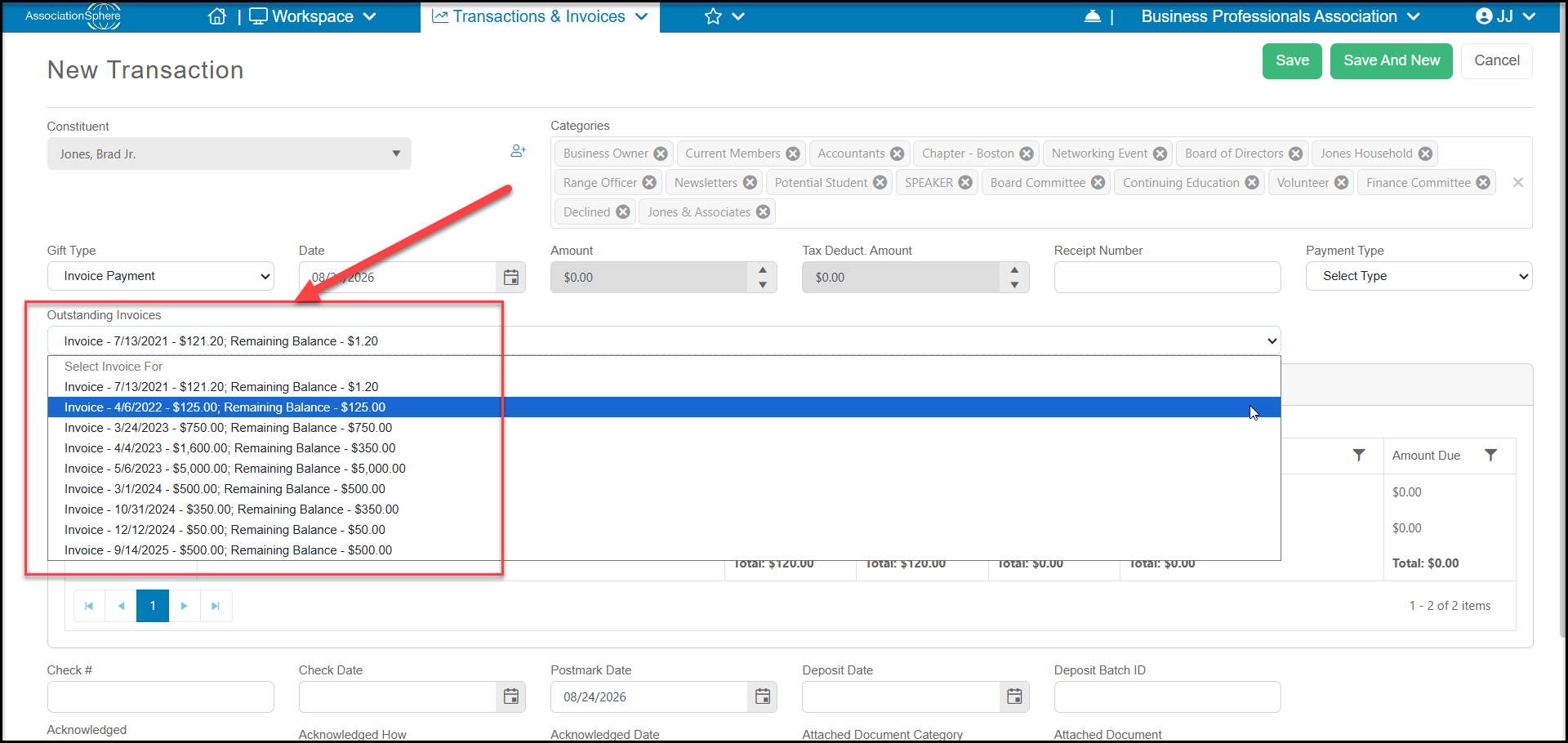Image resolution: width=1568 pixels, height=743 pixels.
Task: Decrease the Amount value
Action: pos(763,285)
